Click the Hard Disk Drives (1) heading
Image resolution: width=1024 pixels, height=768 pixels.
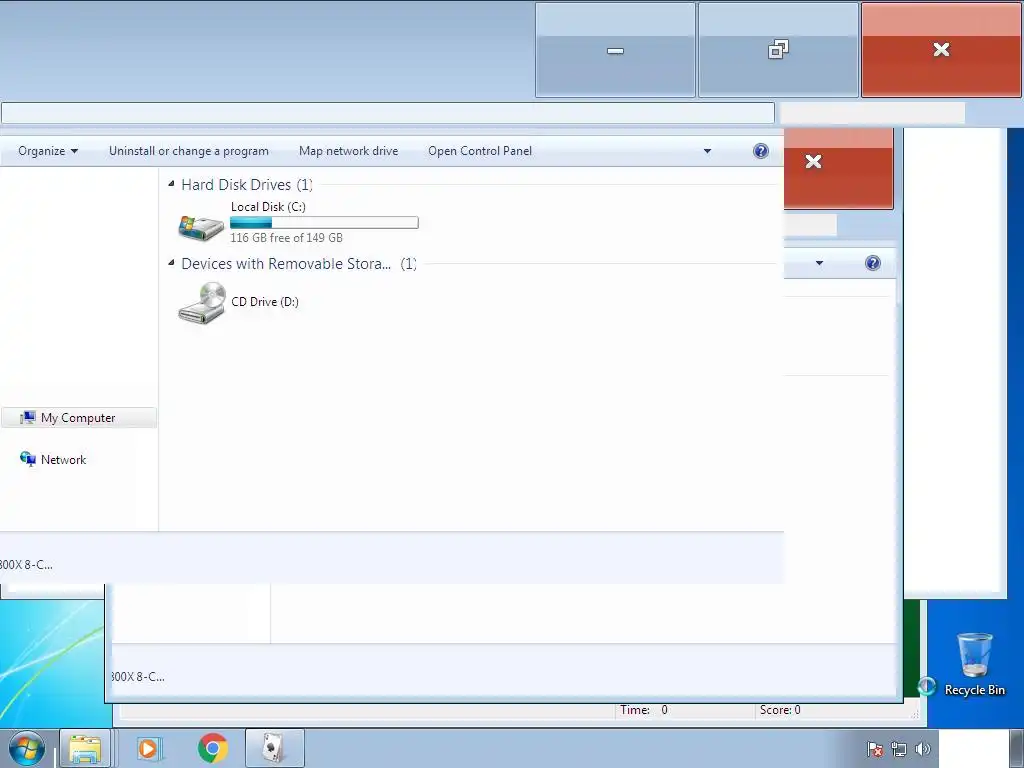[247, 185]
